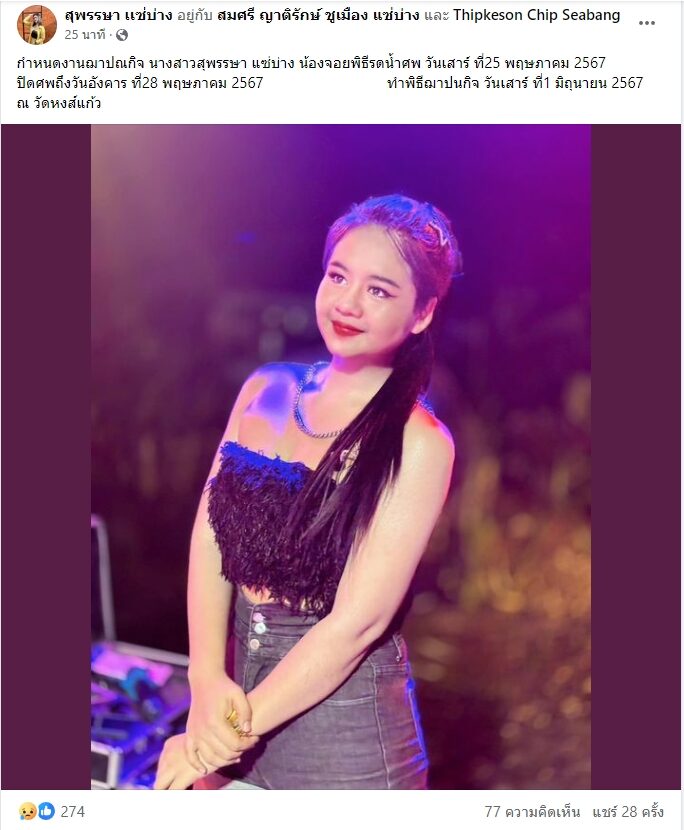Click the public audience globe icon

coord(122,35)
